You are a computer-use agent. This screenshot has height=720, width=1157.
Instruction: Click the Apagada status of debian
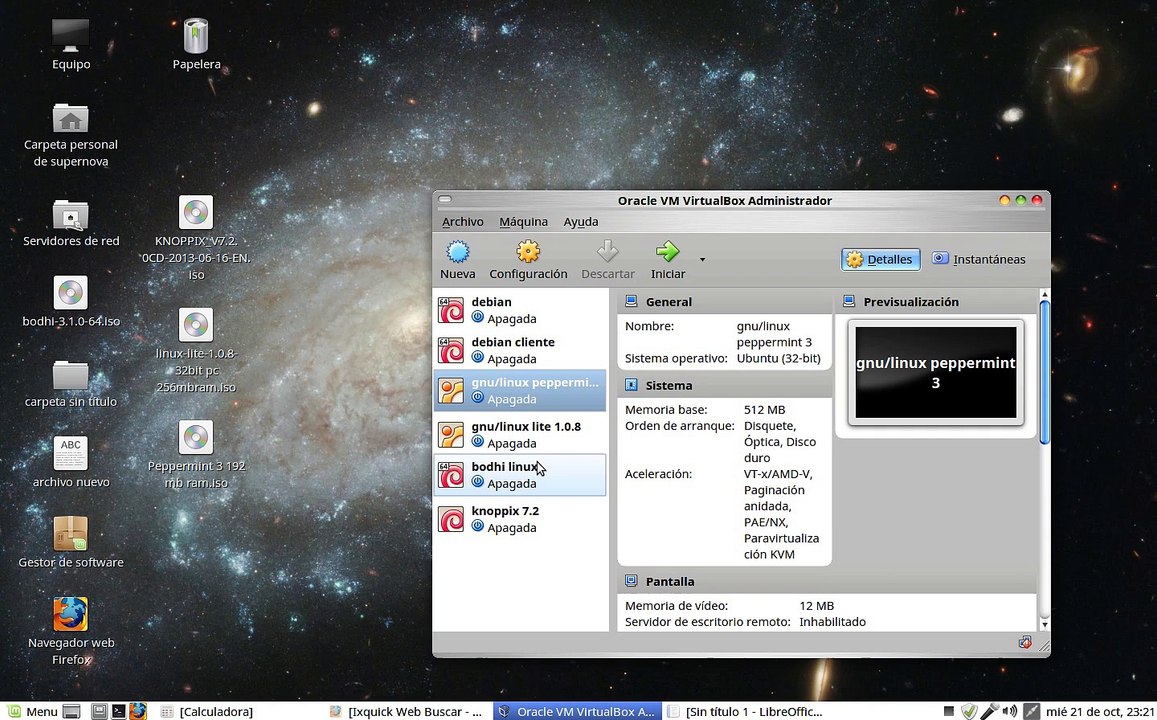coord(511,319)
